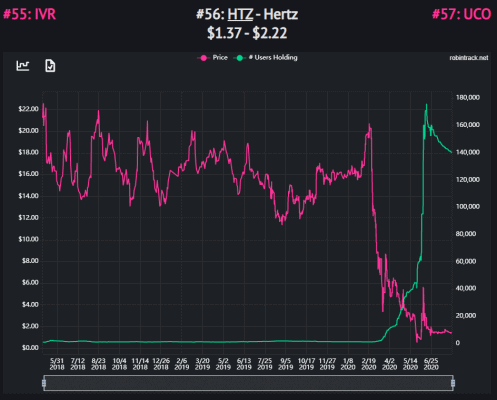Grab the right handle of range slider
Screen dimensions: 497x400
point(453,383)
